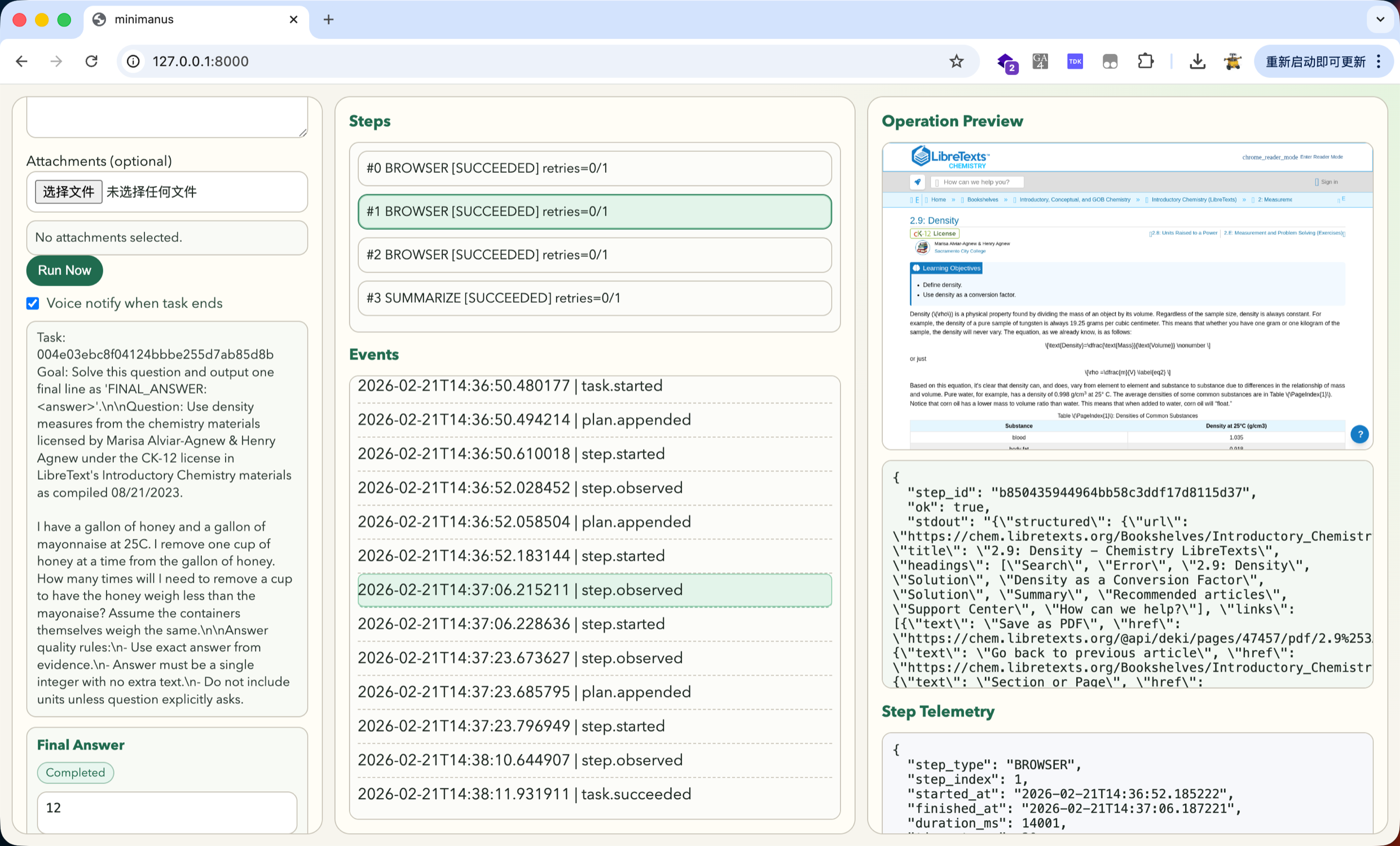This screenshot has height=846, width=1400.
Task: Bookmark this page with the star icon
Action: pyautogui.click(x=956, y=62)
